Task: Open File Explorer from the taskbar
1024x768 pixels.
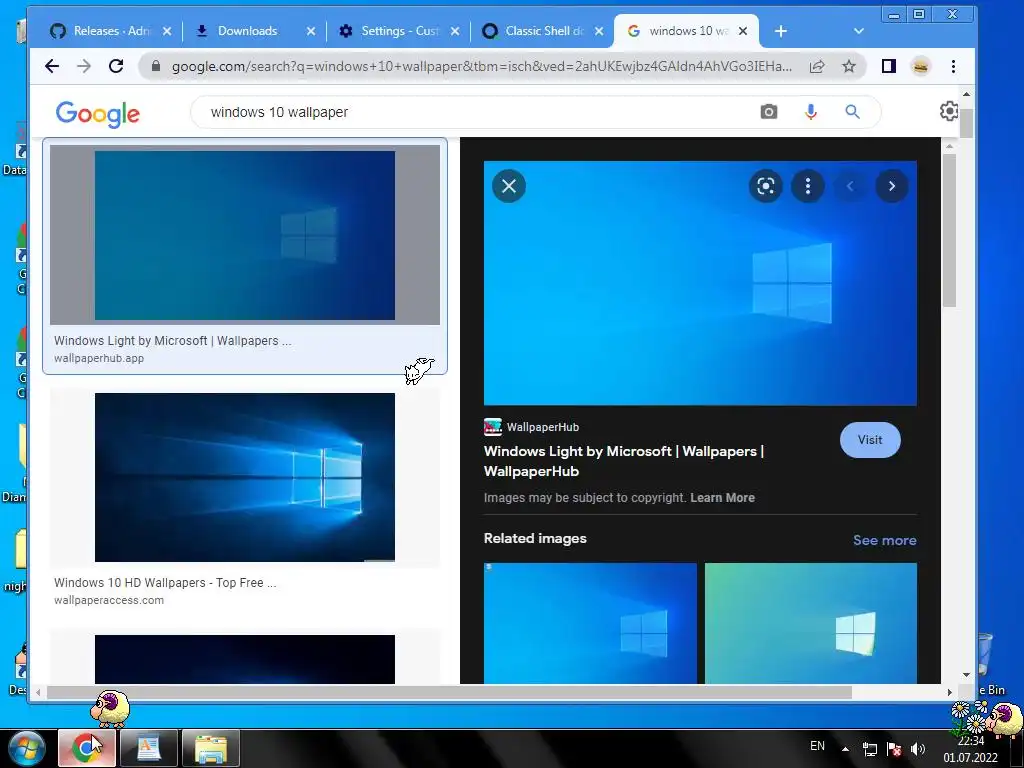Action: (x=210, y=748)
